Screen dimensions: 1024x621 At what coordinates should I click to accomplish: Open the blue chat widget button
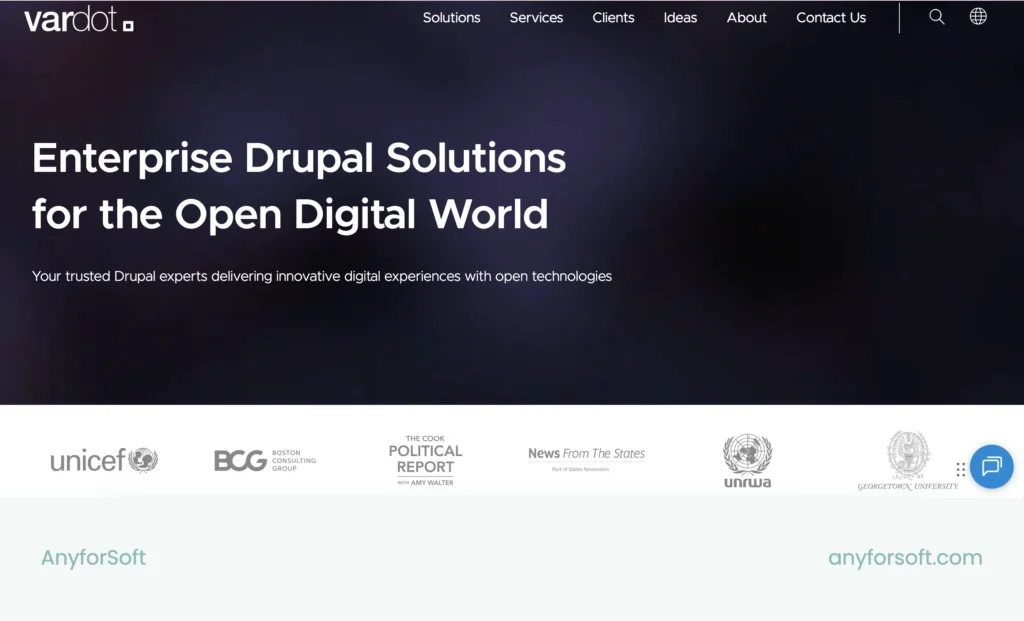coord(991,466)
